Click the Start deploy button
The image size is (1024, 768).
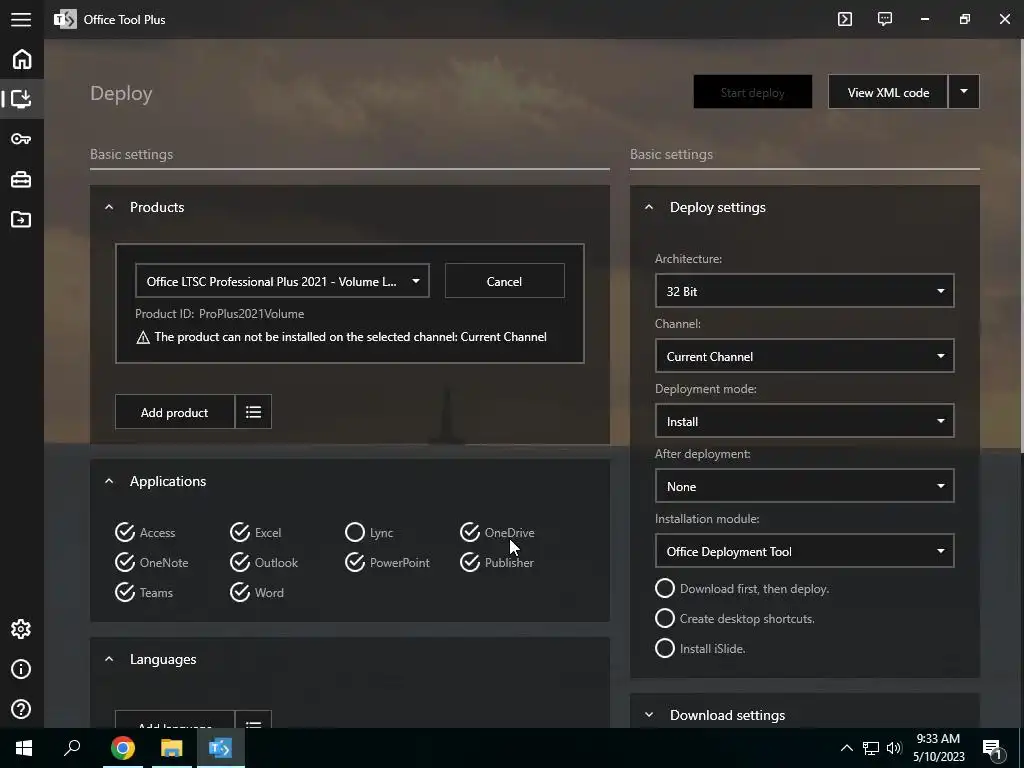coord(752,91)
